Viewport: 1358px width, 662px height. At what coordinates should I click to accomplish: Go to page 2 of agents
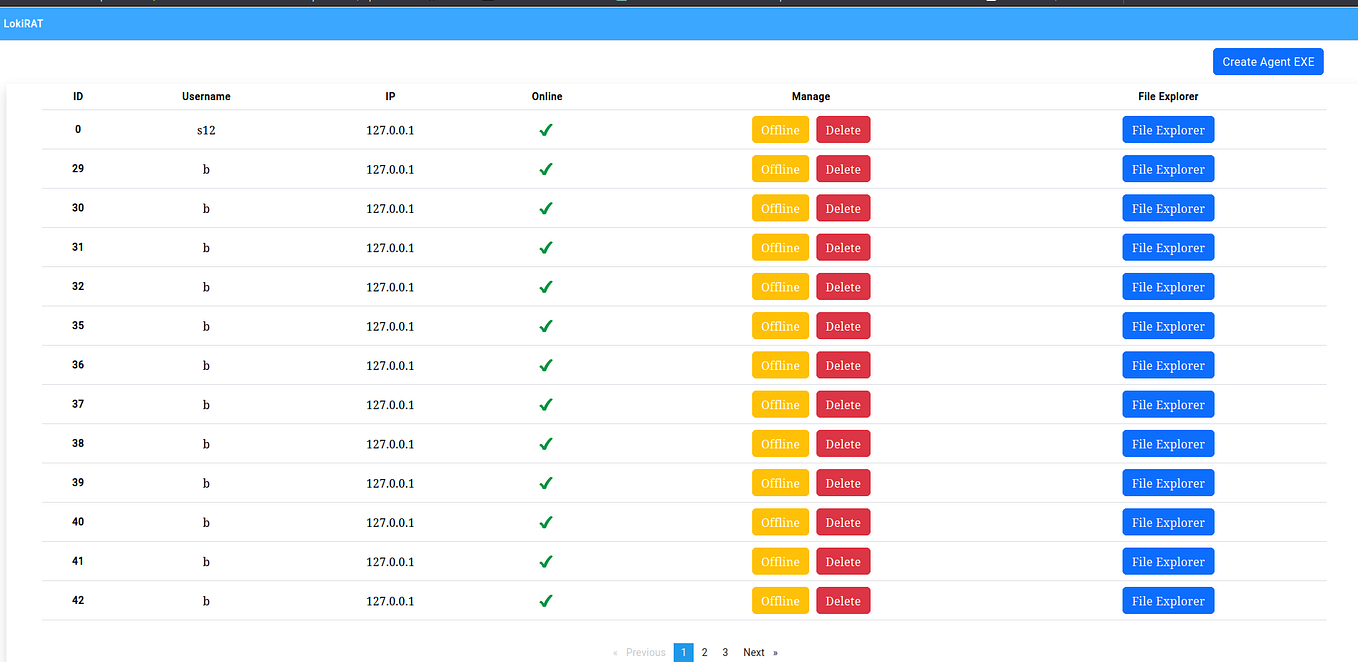tap(704, 651)
